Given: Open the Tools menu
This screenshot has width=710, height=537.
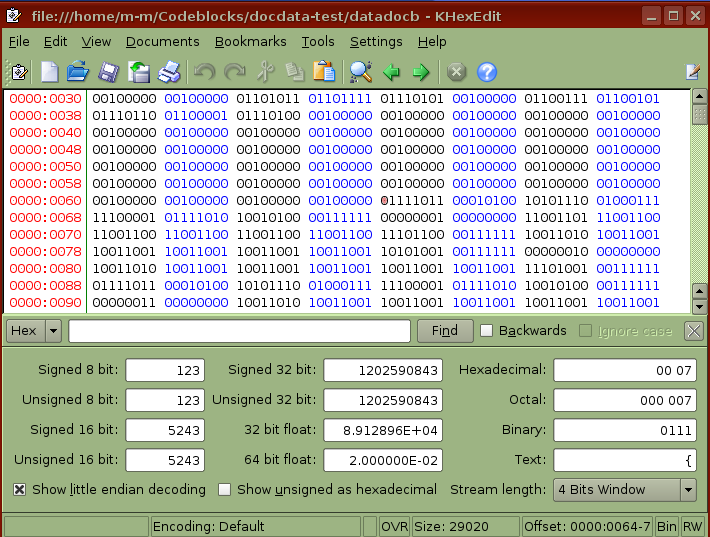Looking at the screenshot, I should tap(318, 42).
